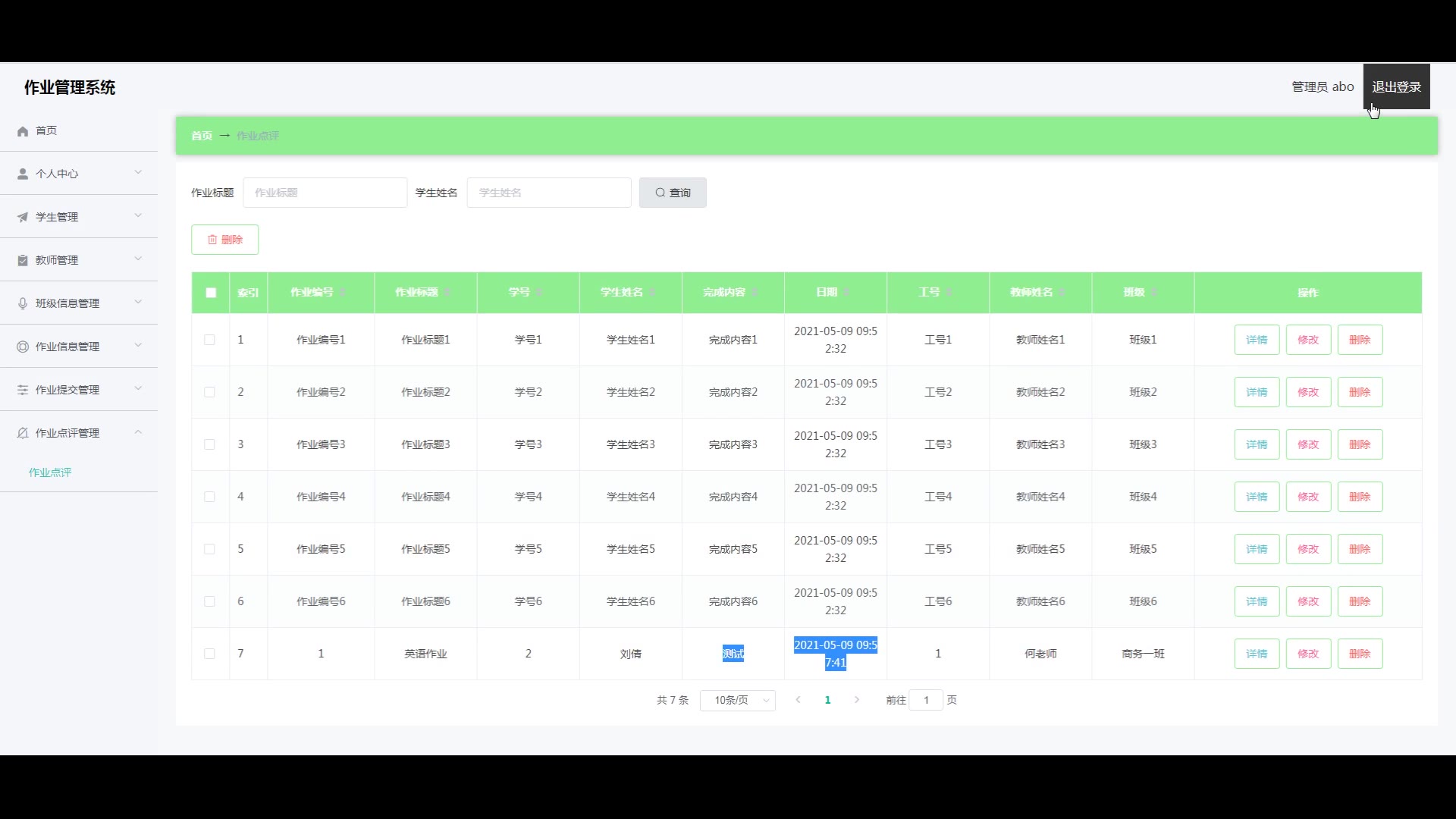The width and height of the screenshot is (1456, 819).
Task: Check the checkbox for row 1
Action: pyautogui.click(x=209, y=340)
